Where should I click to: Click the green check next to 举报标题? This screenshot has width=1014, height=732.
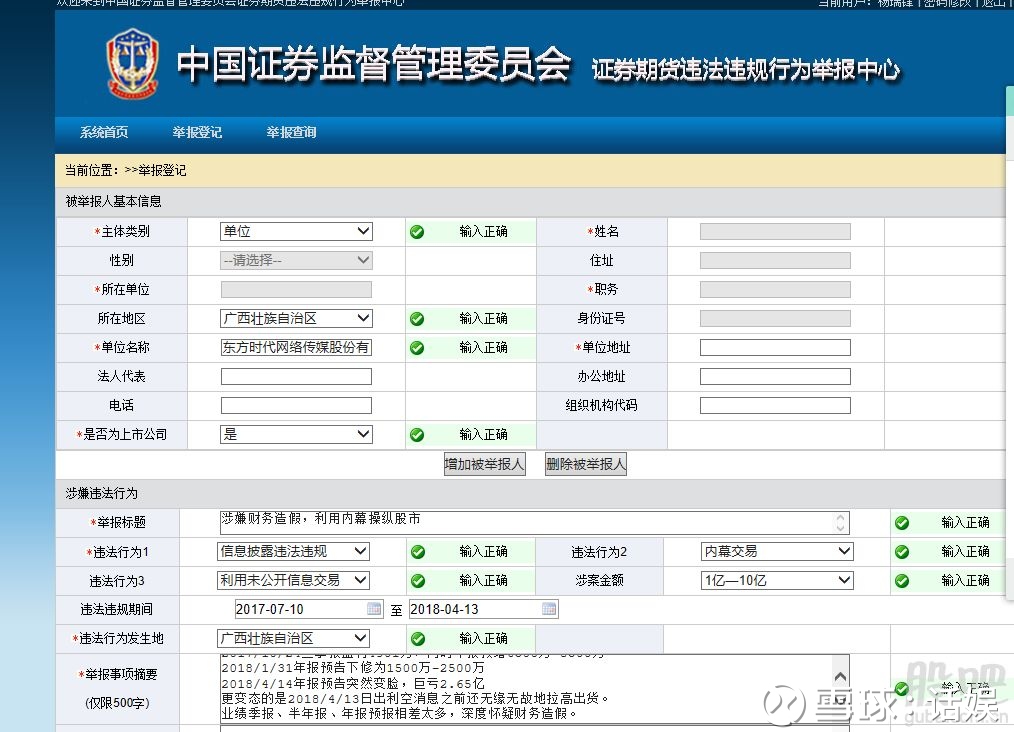[x=901, y=521]
